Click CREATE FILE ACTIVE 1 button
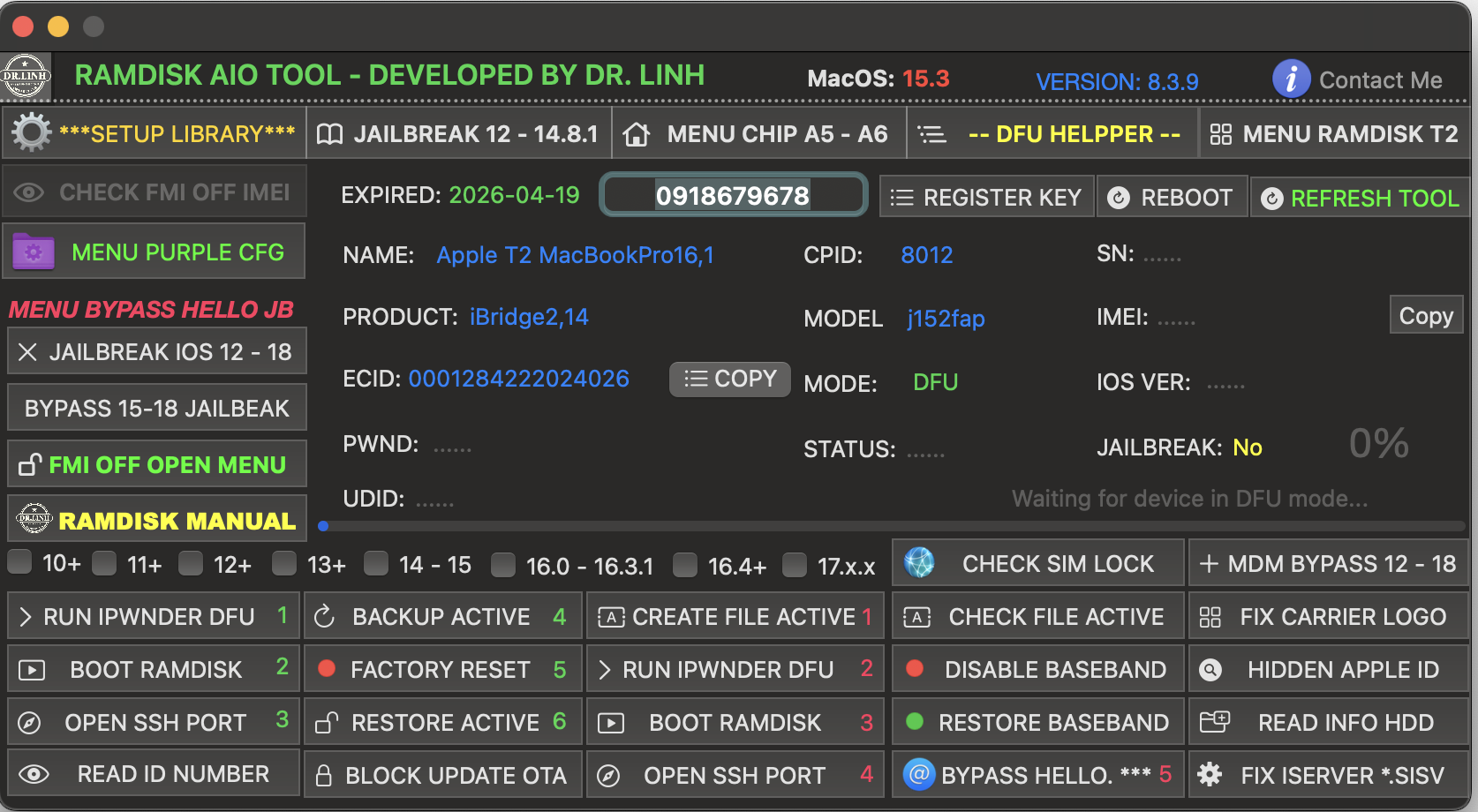 tap(735, 616)
